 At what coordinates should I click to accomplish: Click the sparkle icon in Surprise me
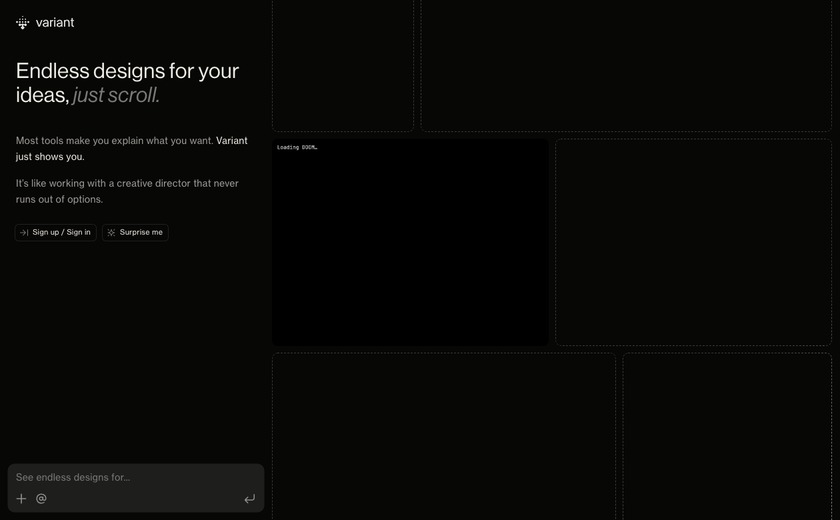coord(111,232)
